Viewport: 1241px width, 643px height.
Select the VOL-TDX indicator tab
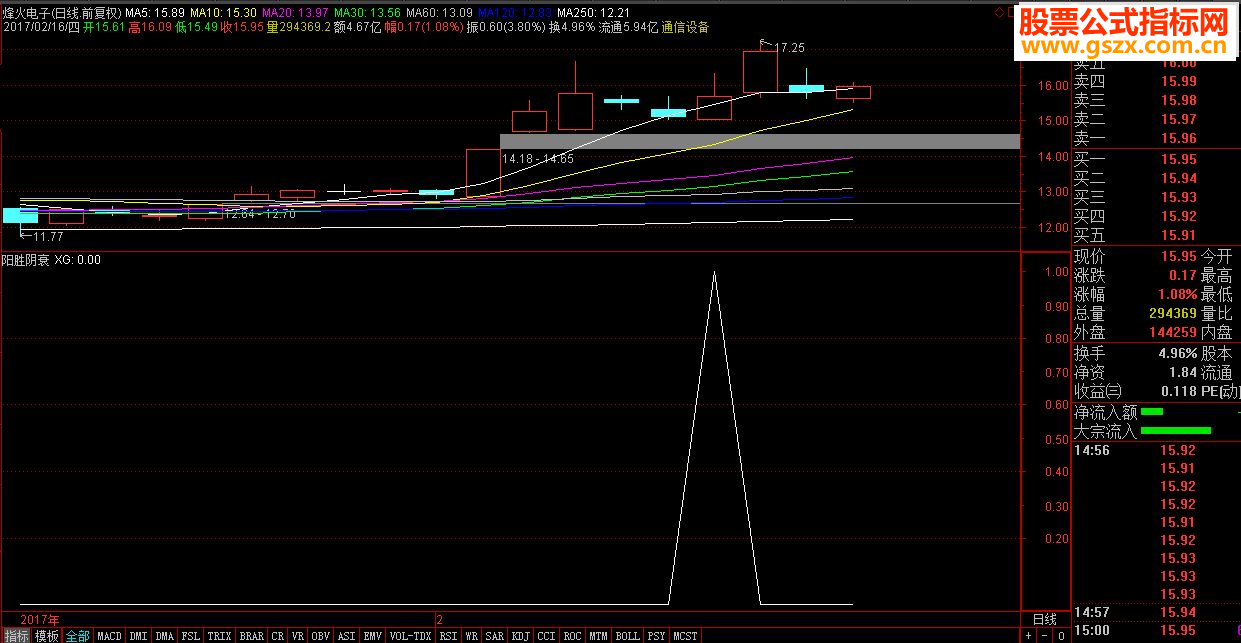pyautogui.click(x=410, y=636)
